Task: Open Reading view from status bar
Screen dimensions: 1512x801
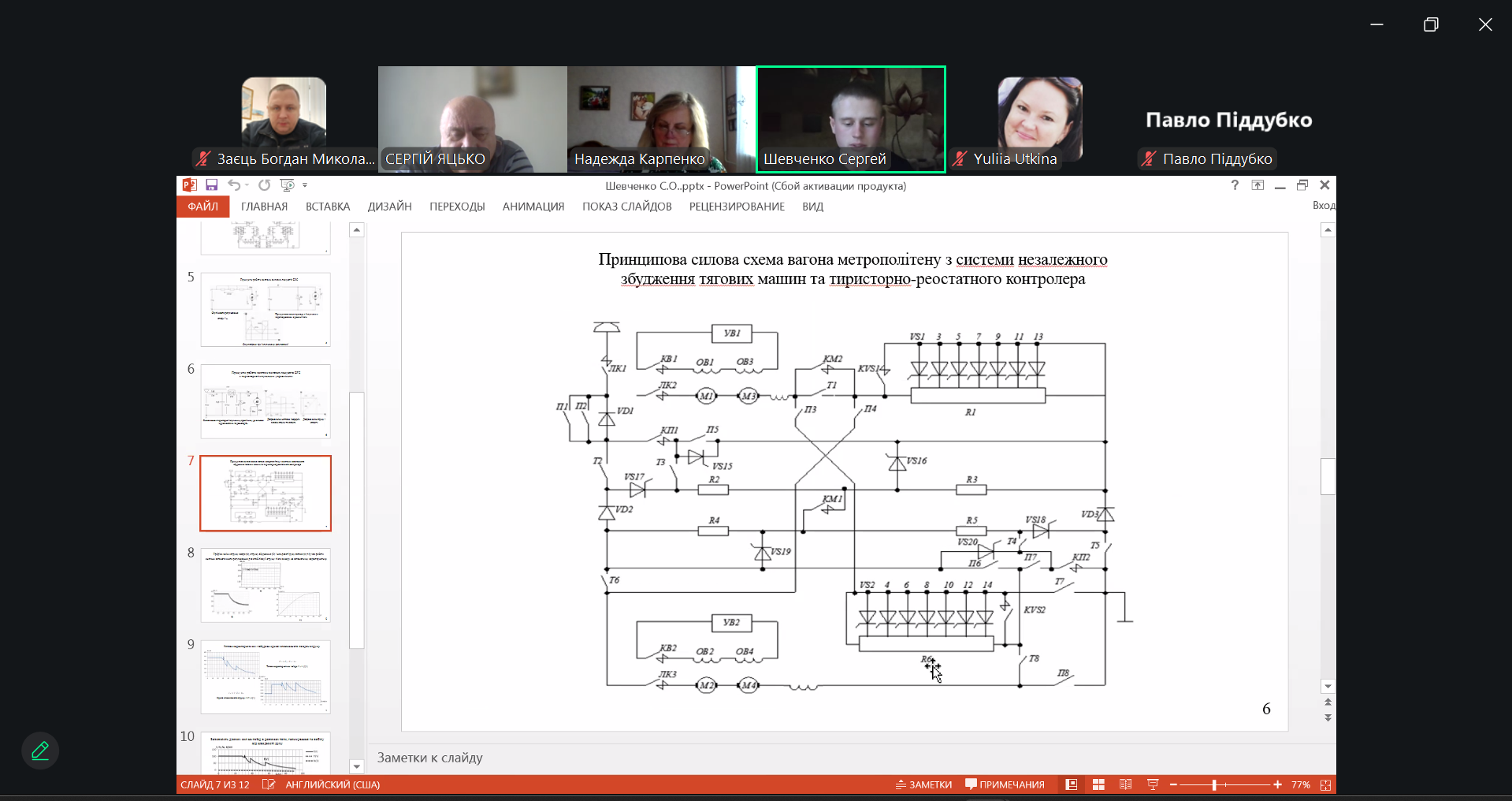Action: click(1125, 784)
